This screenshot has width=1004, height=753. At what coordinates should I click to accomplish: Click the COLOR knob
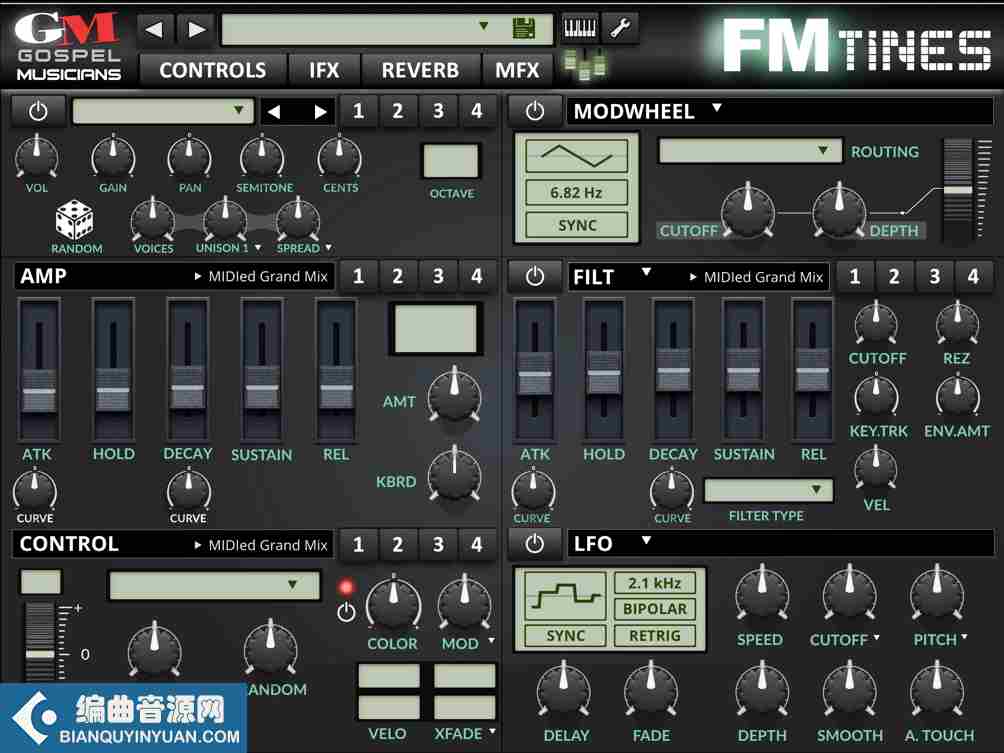(393, 603)
